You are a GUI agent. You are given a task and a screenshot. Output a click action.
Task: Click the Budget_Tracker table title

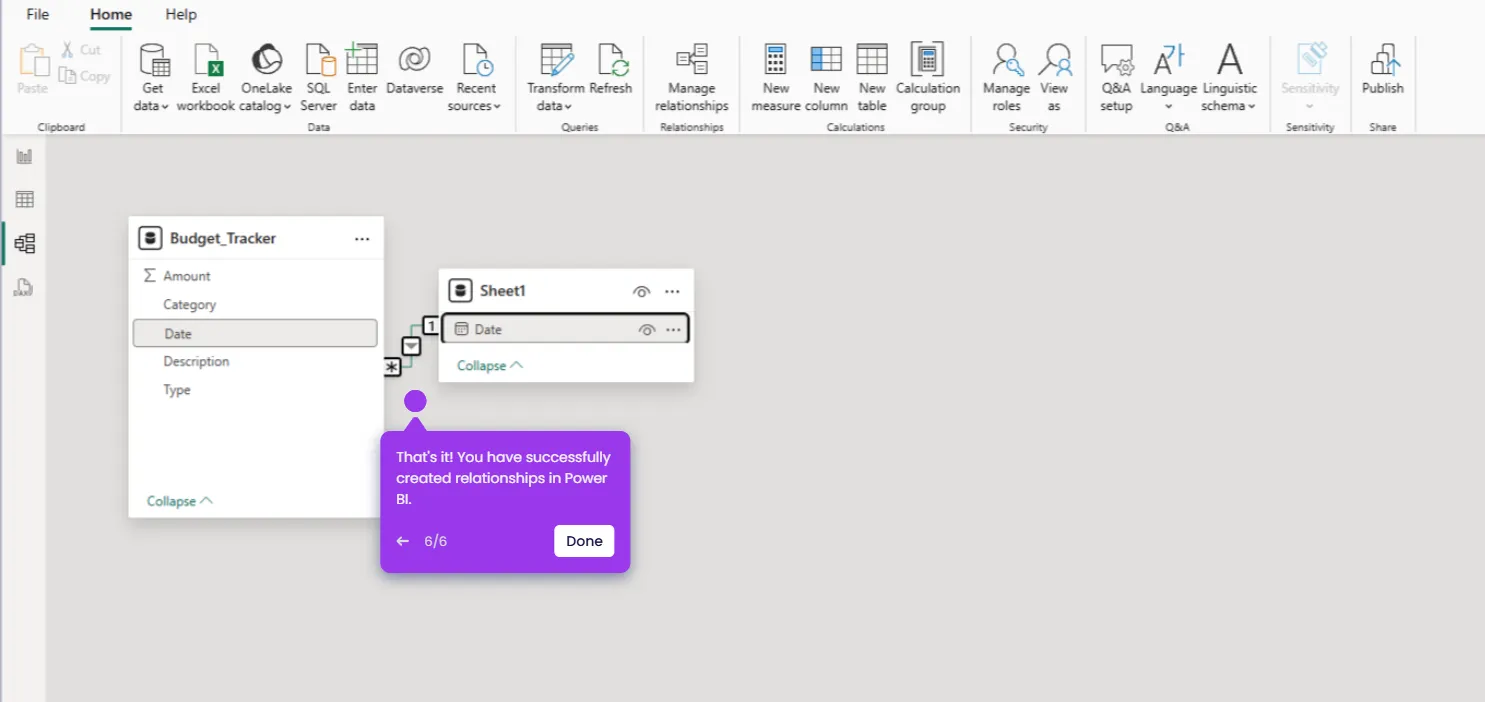coord(223,239)
